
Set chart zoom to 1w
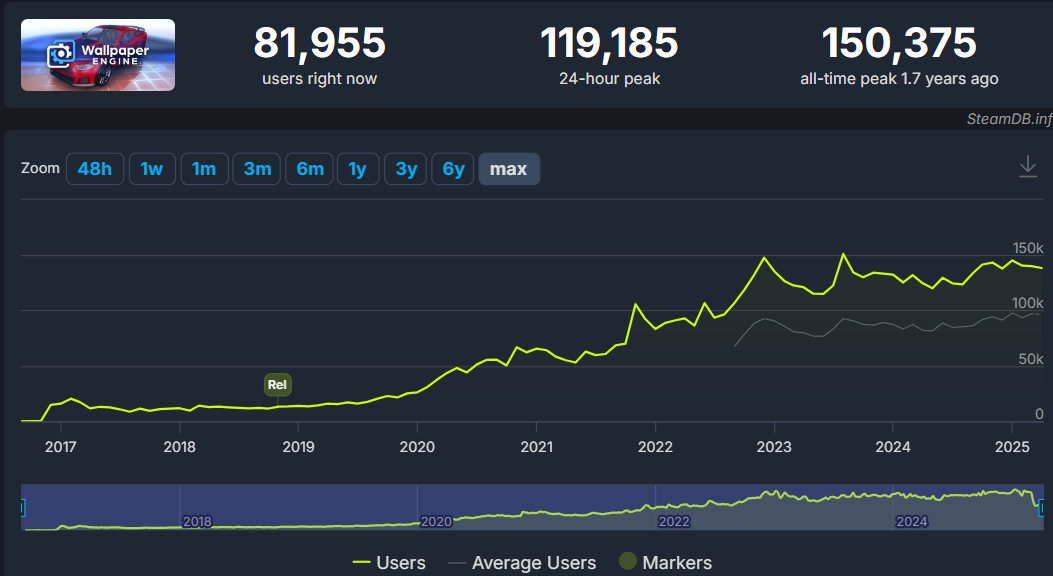tap(152, 169)
